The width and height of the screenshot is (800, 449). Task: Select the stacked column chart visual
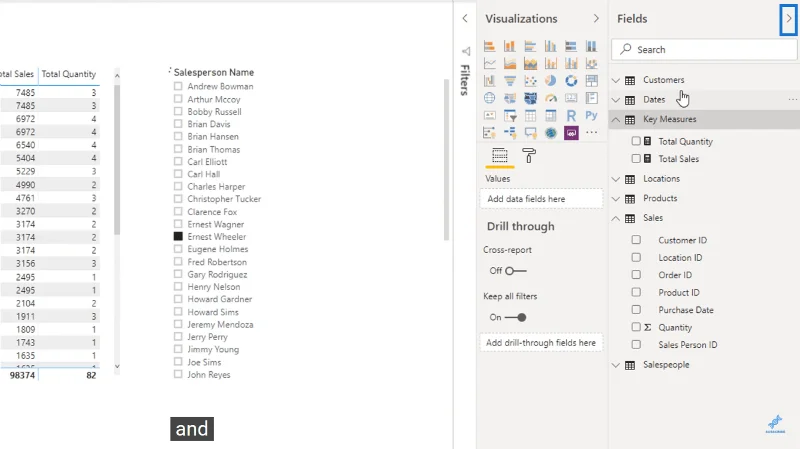point(510,46)
